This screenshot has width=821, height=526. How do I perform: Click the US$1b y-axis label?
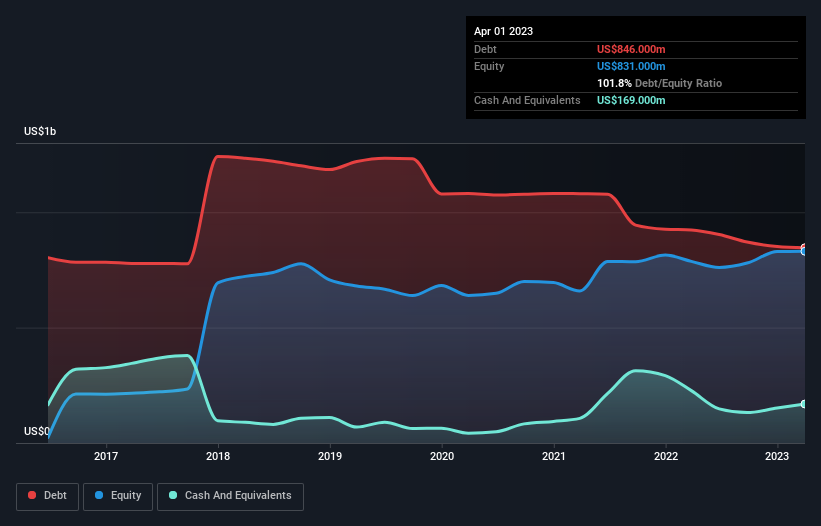coord(40,131)
